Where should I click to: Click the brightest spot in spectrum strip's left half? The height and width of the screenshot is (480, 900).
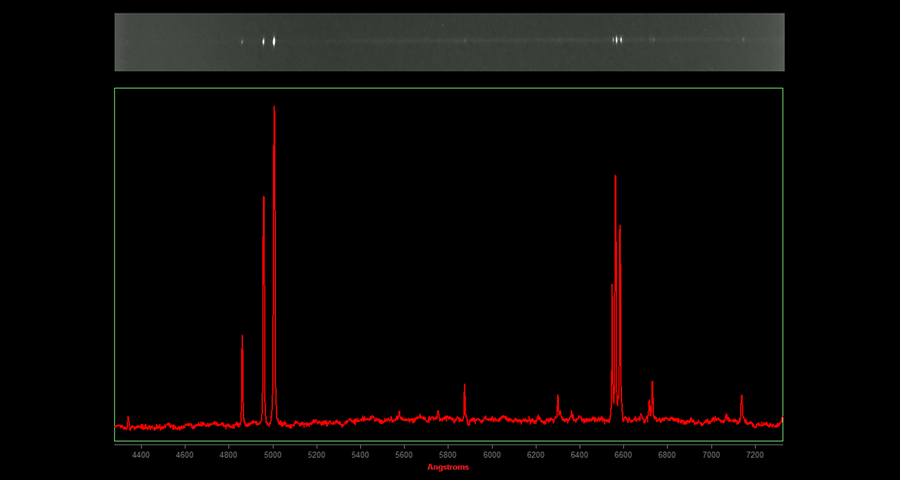click(x=274, y=41)
